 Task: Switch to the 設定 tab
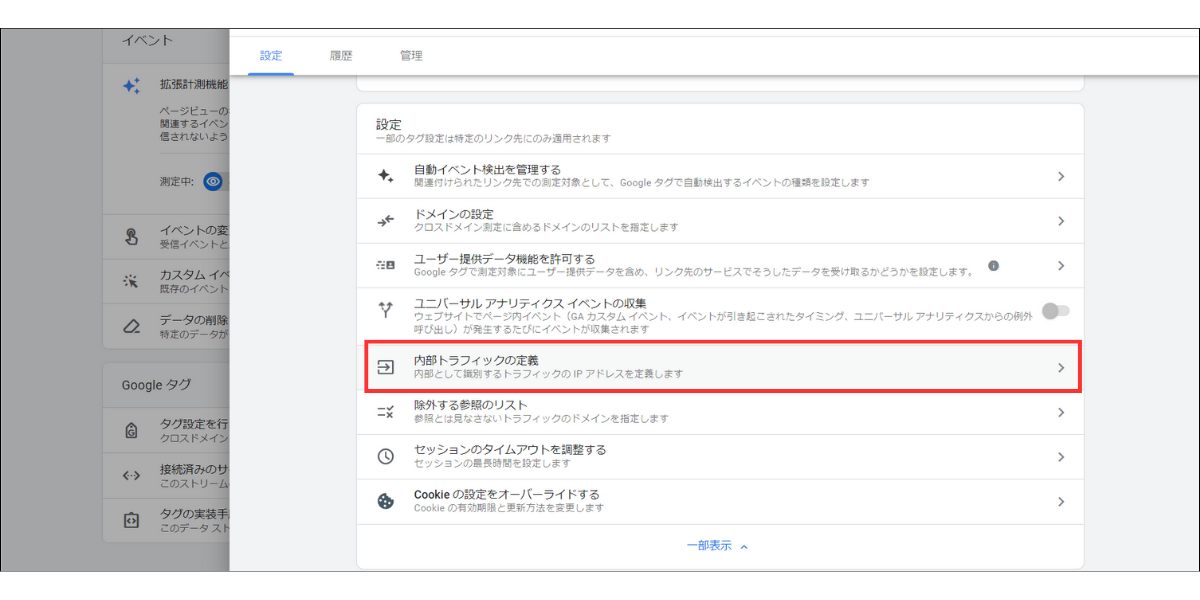pyautogui.click(x=271, y=56)
